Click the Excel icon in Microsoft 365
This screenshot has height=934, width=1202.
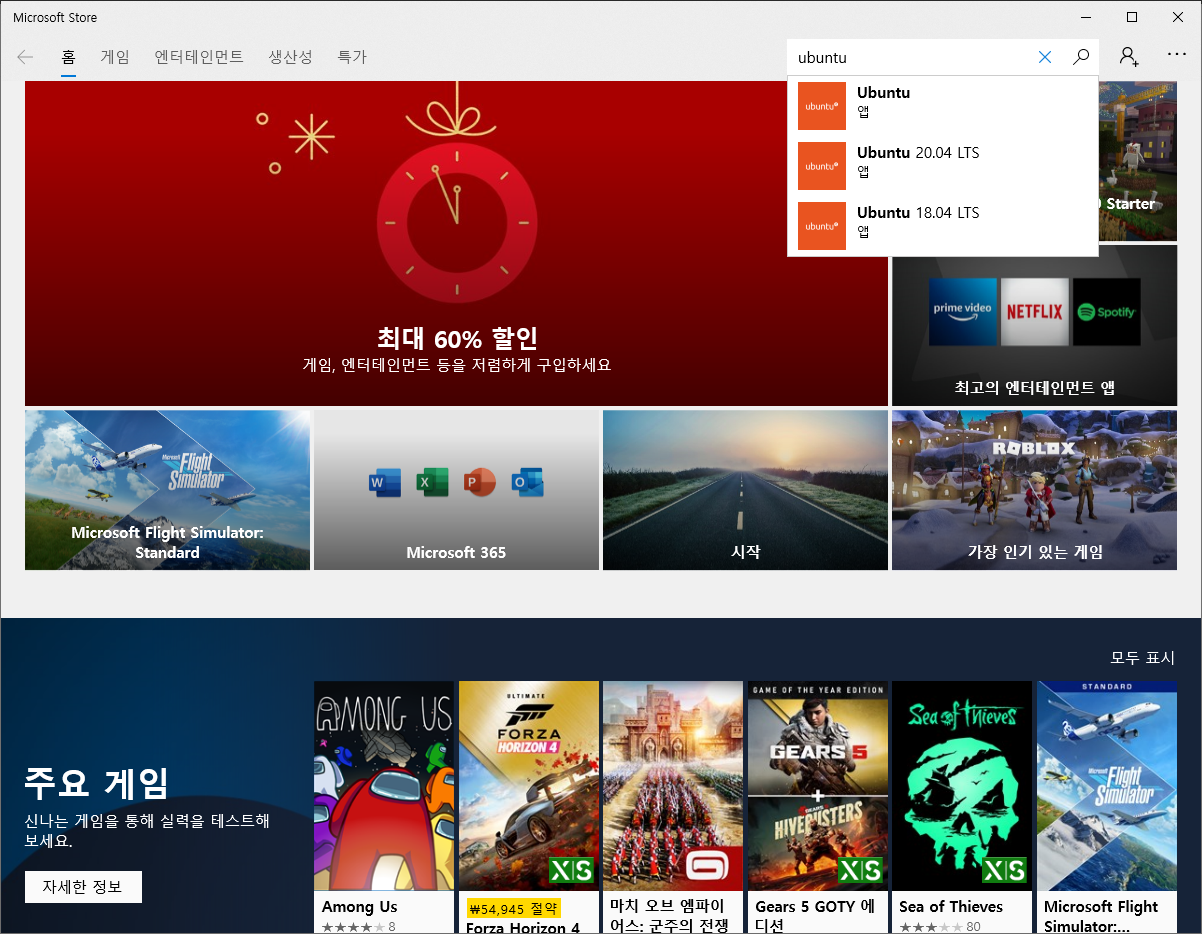(x=432, y=483)
